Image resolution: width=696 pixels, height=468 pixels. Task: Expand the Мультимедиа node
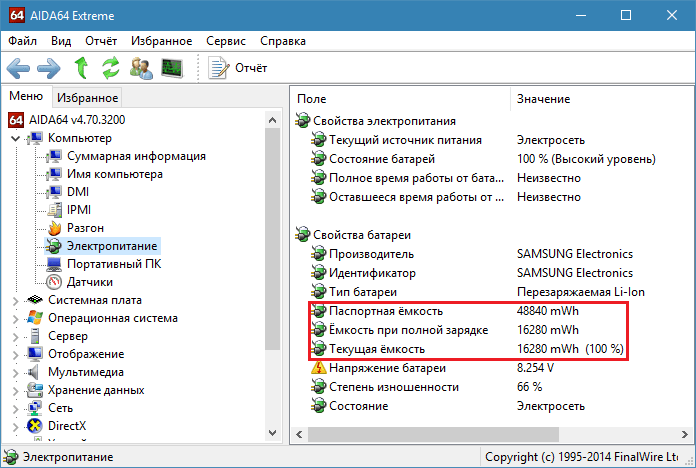tap(16, 373)
